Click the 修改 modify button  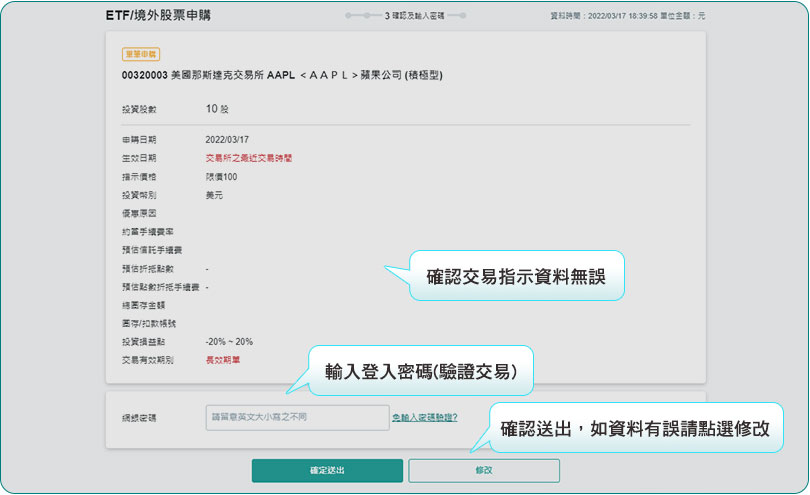484,470
